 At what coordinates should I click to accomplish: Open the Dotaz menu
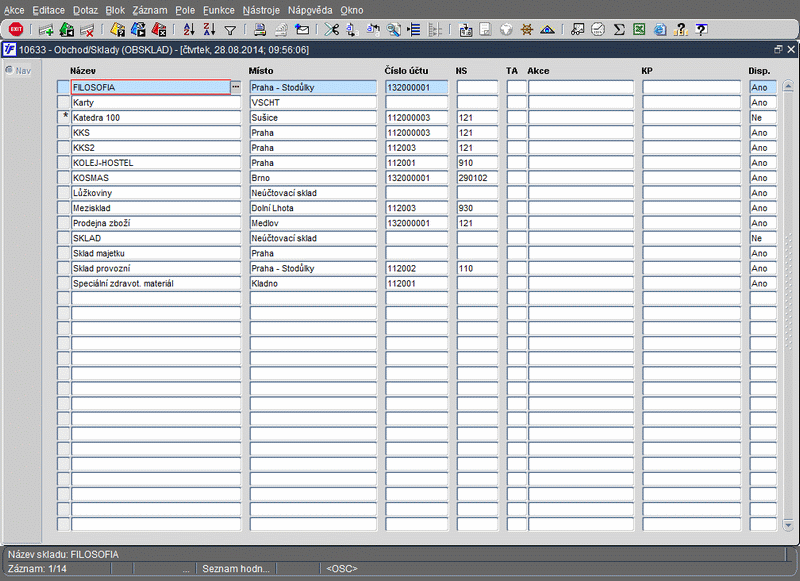tap(85, 10)
